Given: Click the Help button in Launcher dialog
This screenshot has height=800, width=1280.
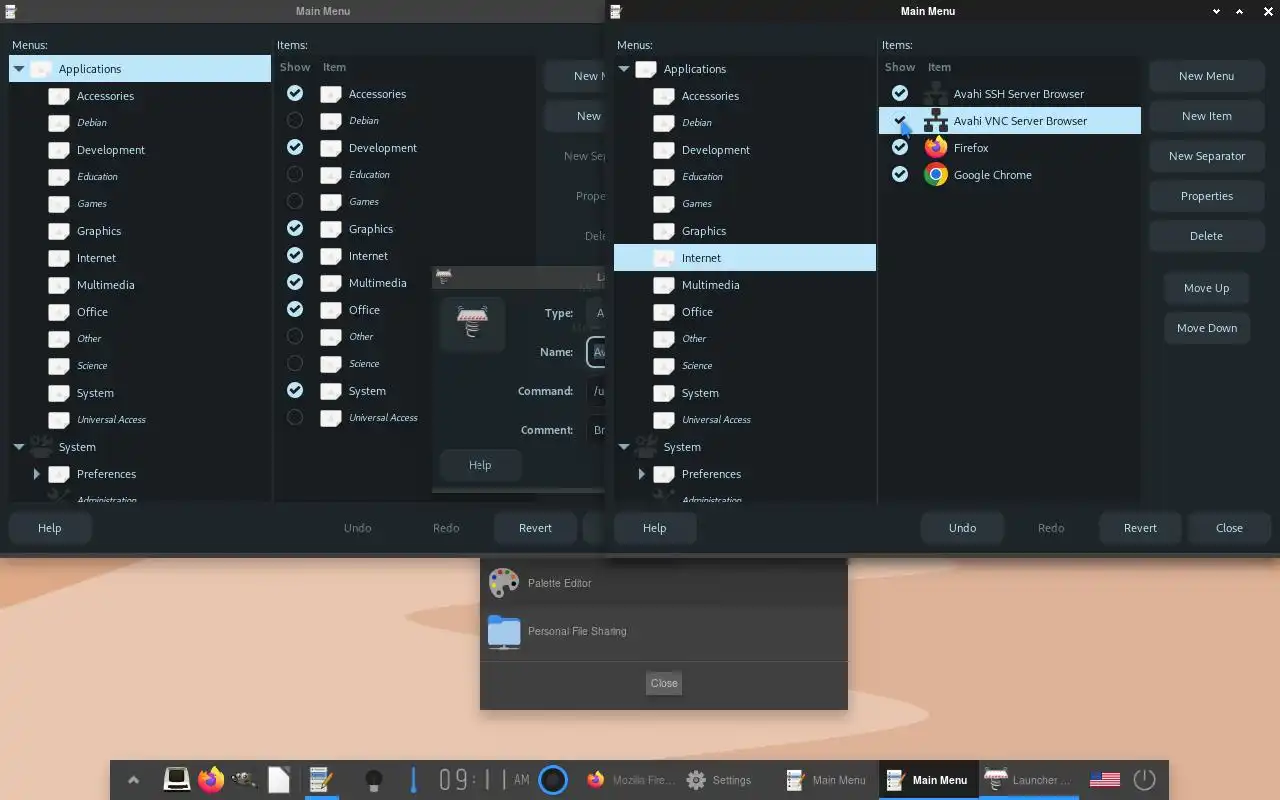Looking at the screenshot, I should click(x=480, y=465).
